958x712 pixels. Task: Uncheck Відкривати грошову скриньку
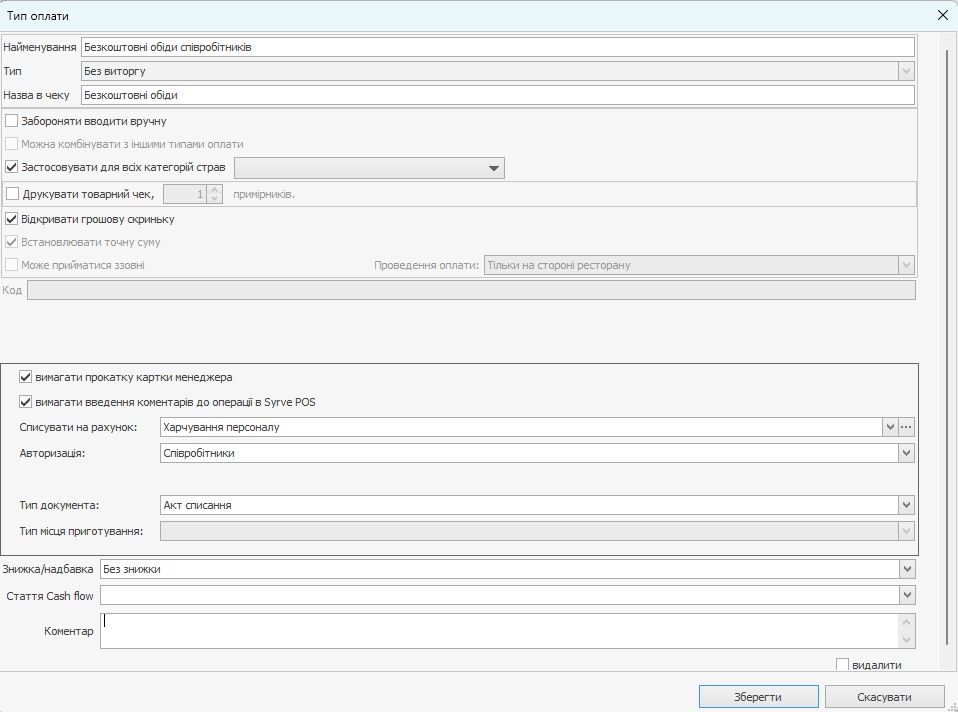12,219
